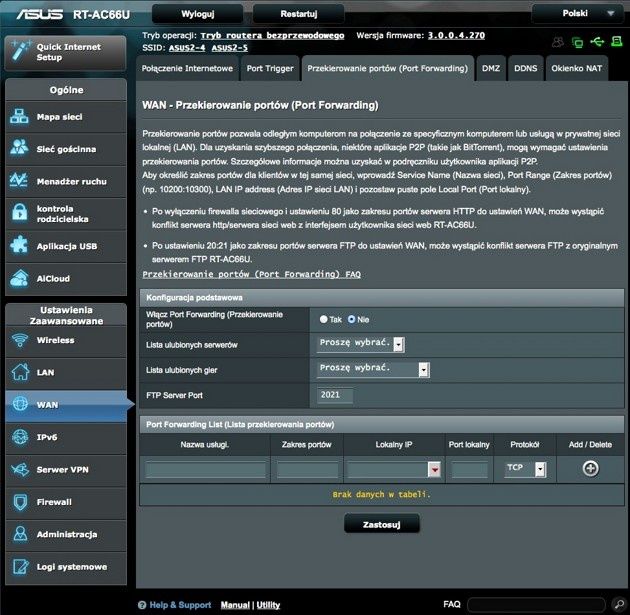Open the Serwer VPN icon

(x=20, y=469)
